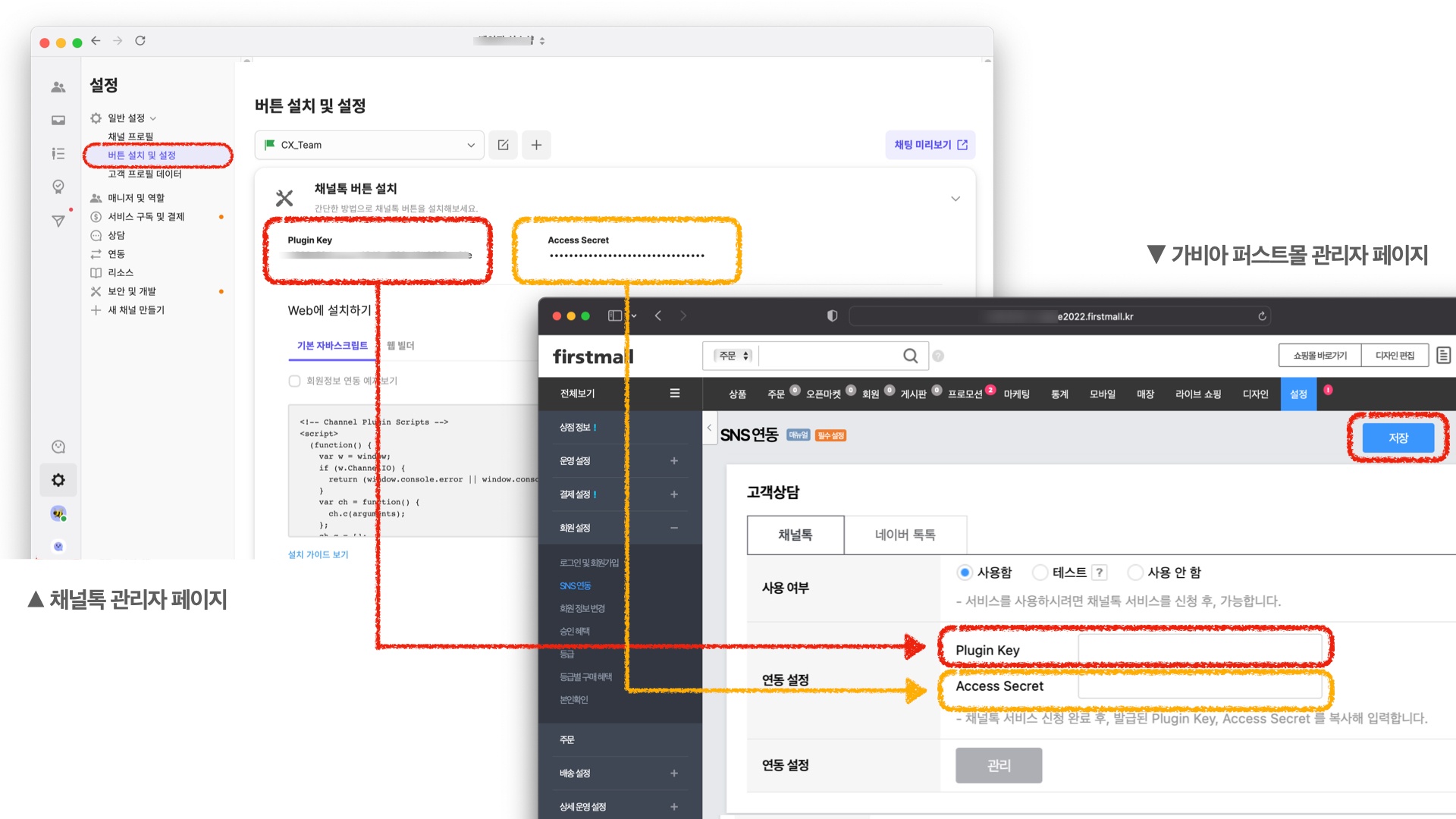Open the 채팅 미리보기 link
The image size is (1456, 819).
[x=930, y=145]
